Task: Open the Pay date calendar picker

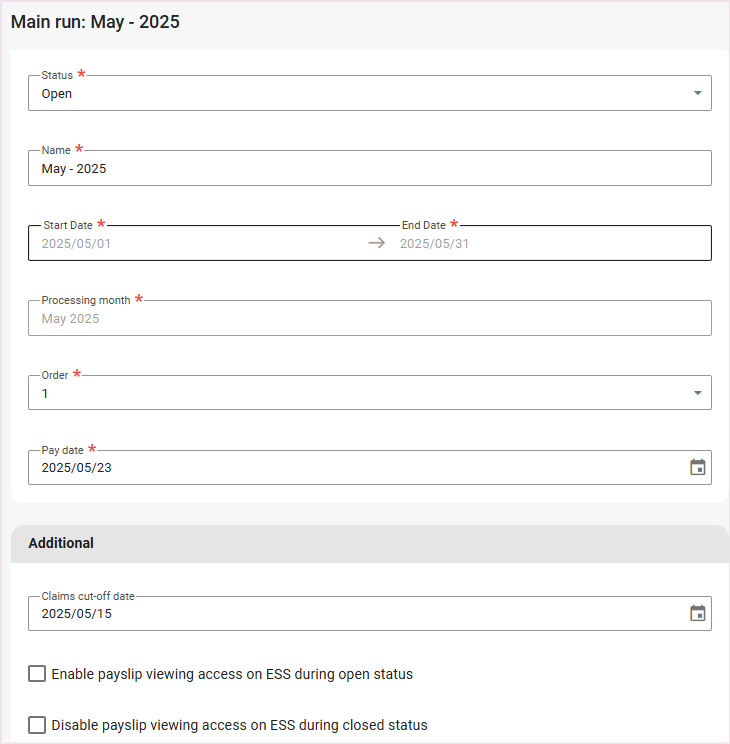Action: [698, 467]
